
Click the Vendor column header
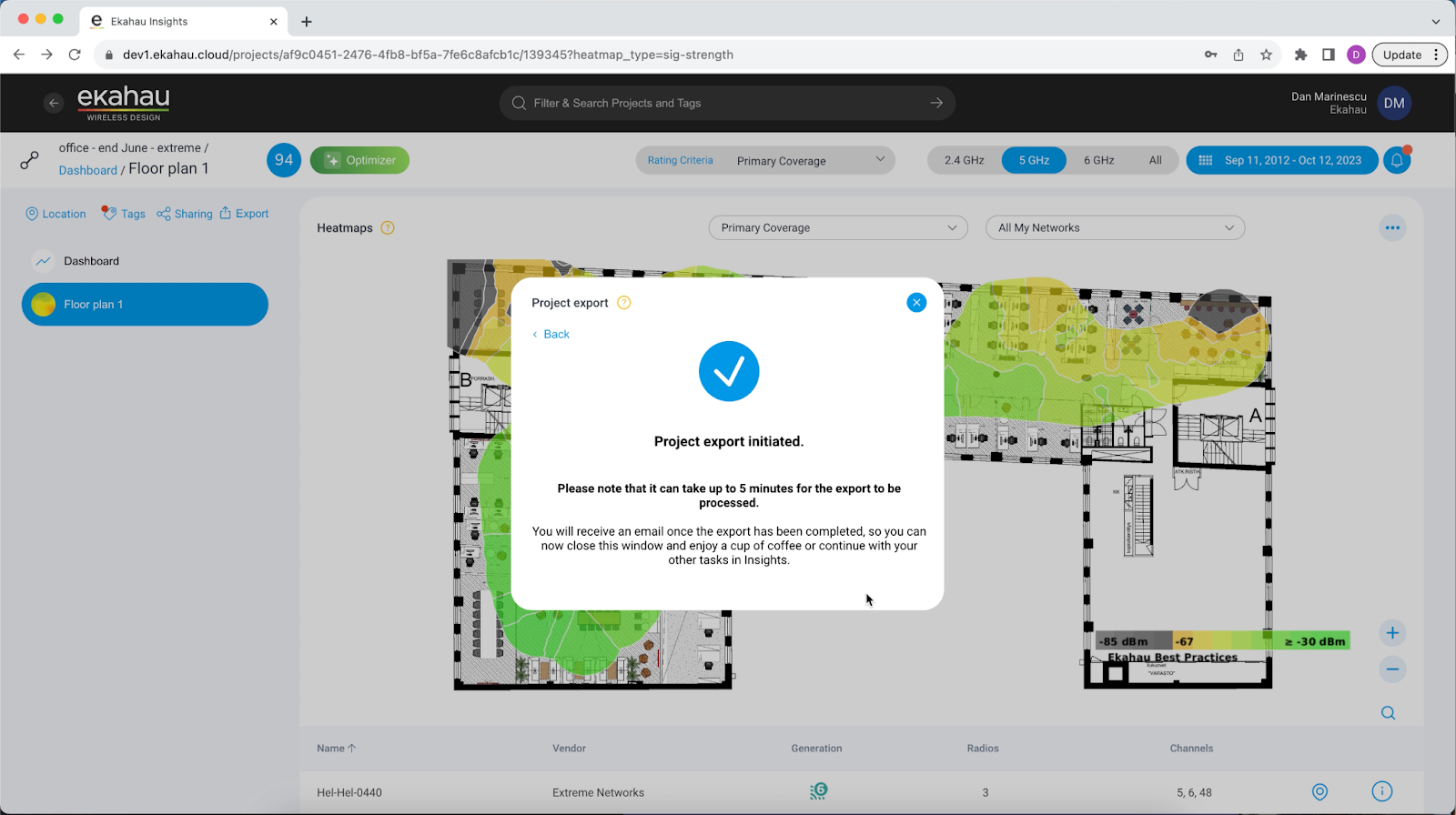click(x=569, y=749)
